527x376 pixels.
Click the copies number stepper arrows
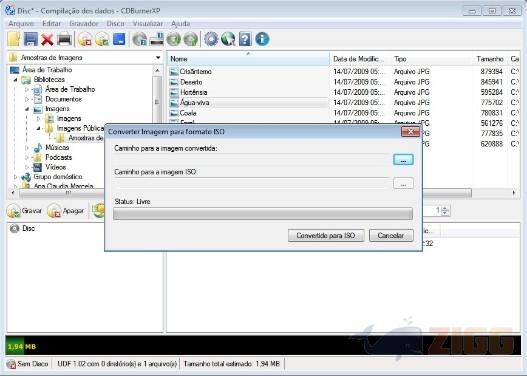point(445,211)
